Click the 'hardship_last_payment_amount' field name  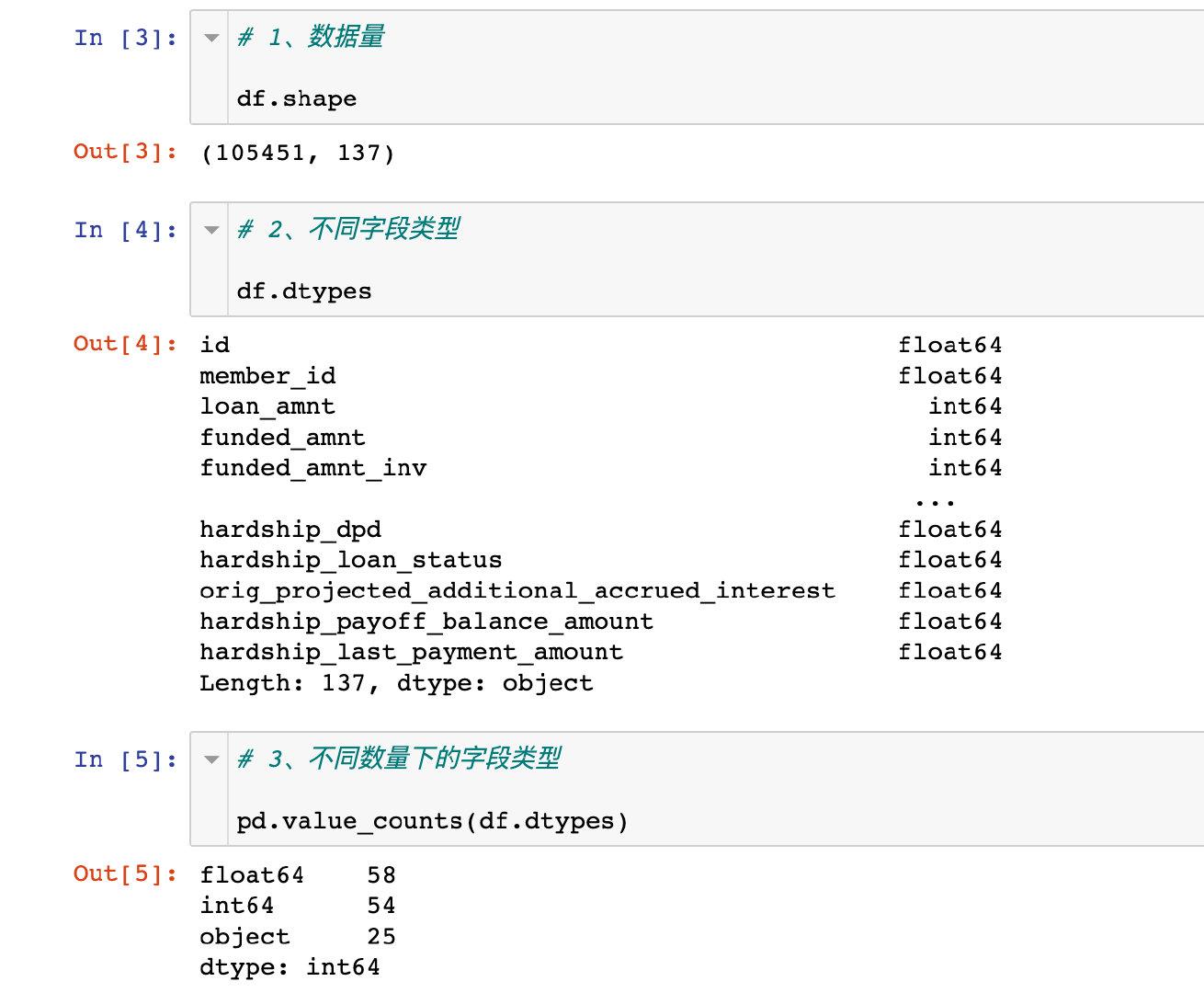(412, 652)
